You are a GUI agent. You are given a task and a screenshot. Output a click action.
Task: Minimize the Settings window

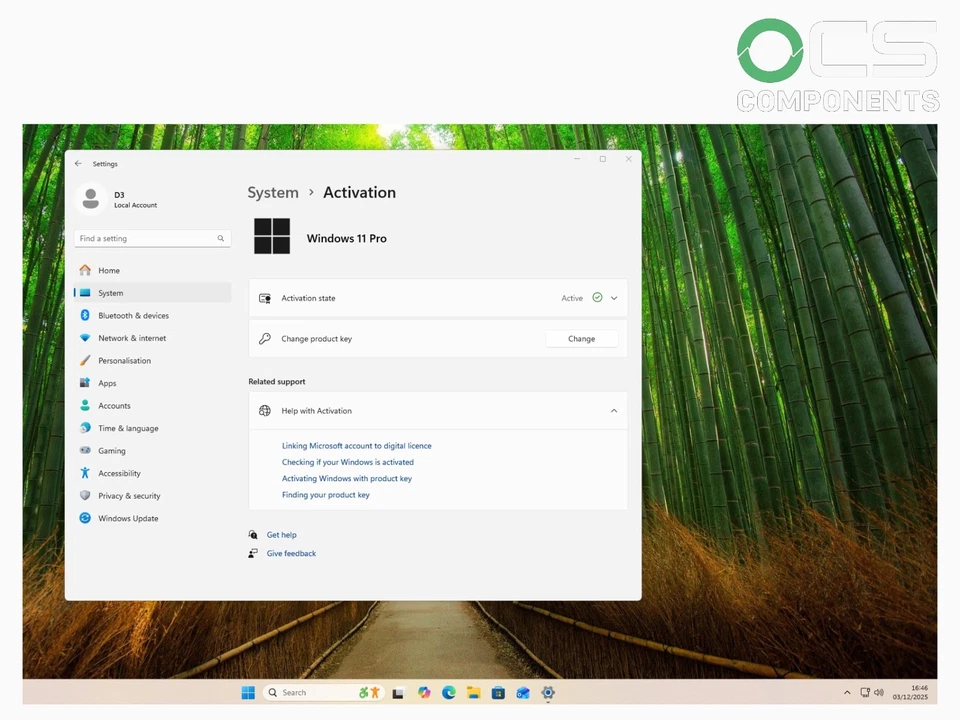pyautogui.click(x=577, y=159)
